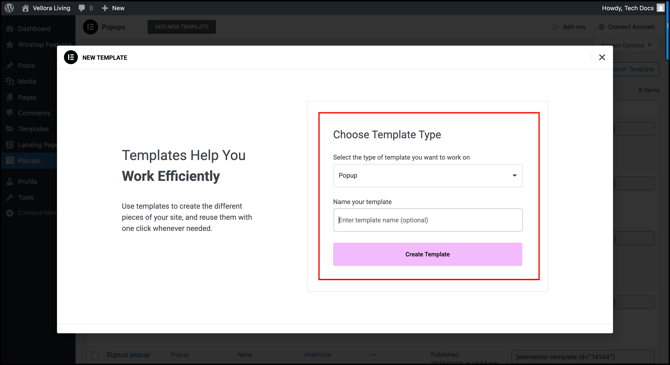The image size is (670, 365).
Task: Click the comments bubble icon in admin bar
Action: [x=82, y=8]
